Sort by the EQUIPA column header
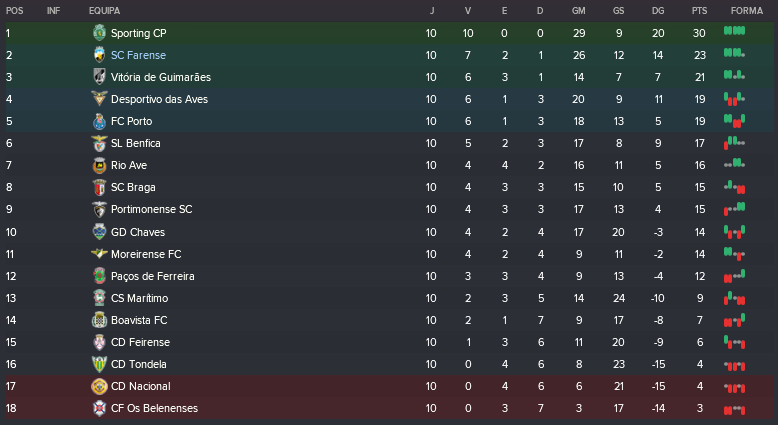This screenshot has width=778, height=425. click(104, 10)
